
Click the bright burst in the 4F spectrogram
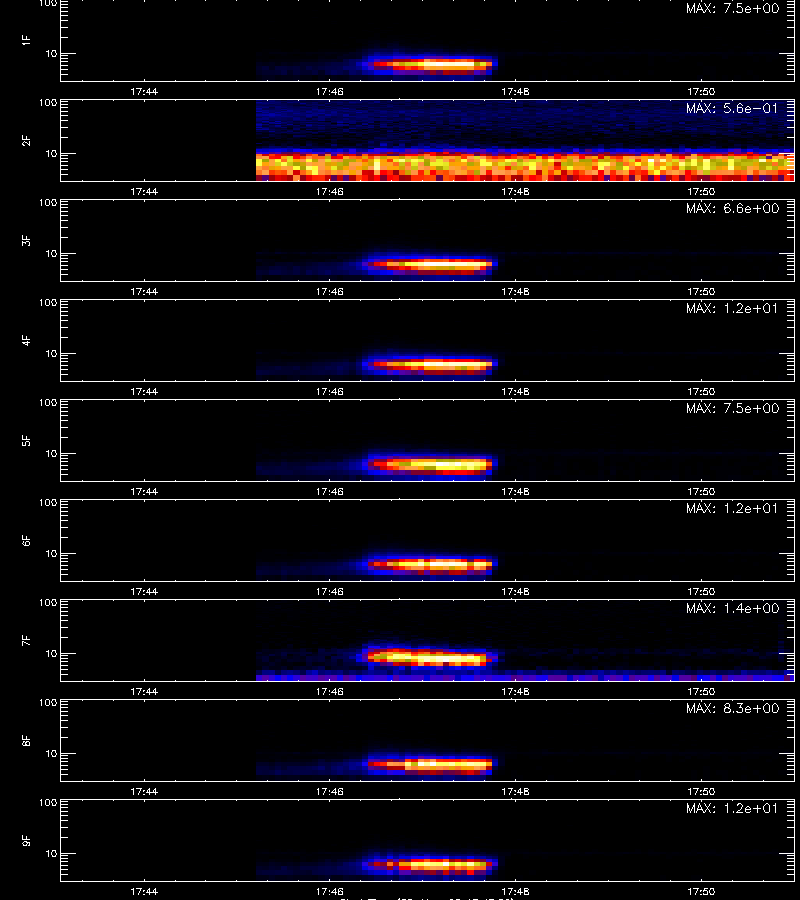[x=430, y=365]
